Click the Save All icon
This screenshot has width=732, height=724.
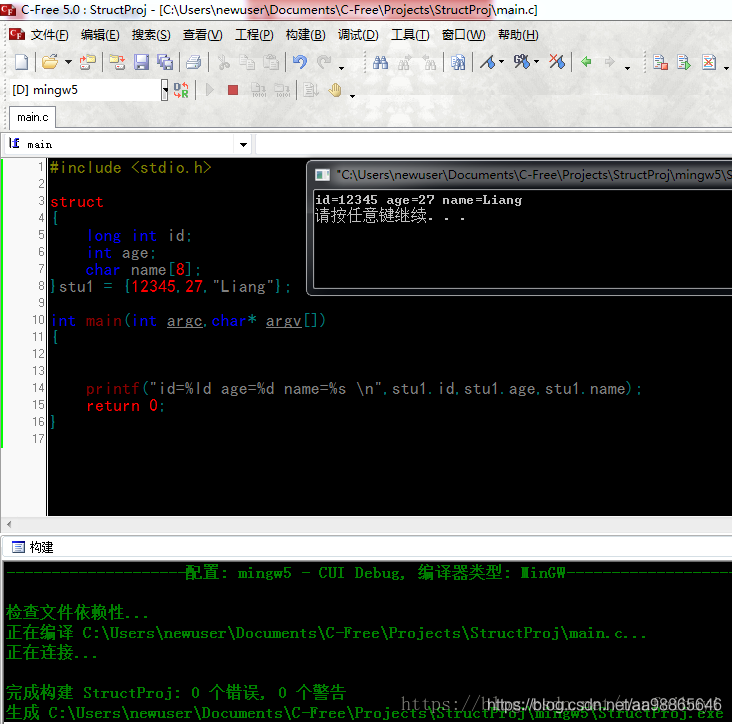(x=165, y=62)
